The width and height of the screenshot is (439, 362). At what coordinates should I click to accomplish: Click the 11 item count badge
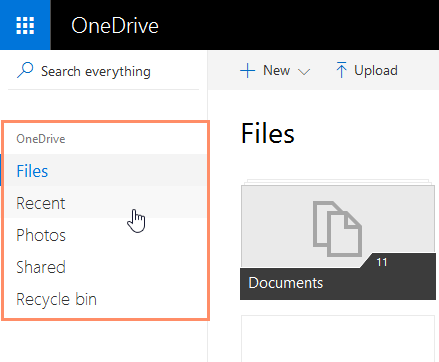382,262
